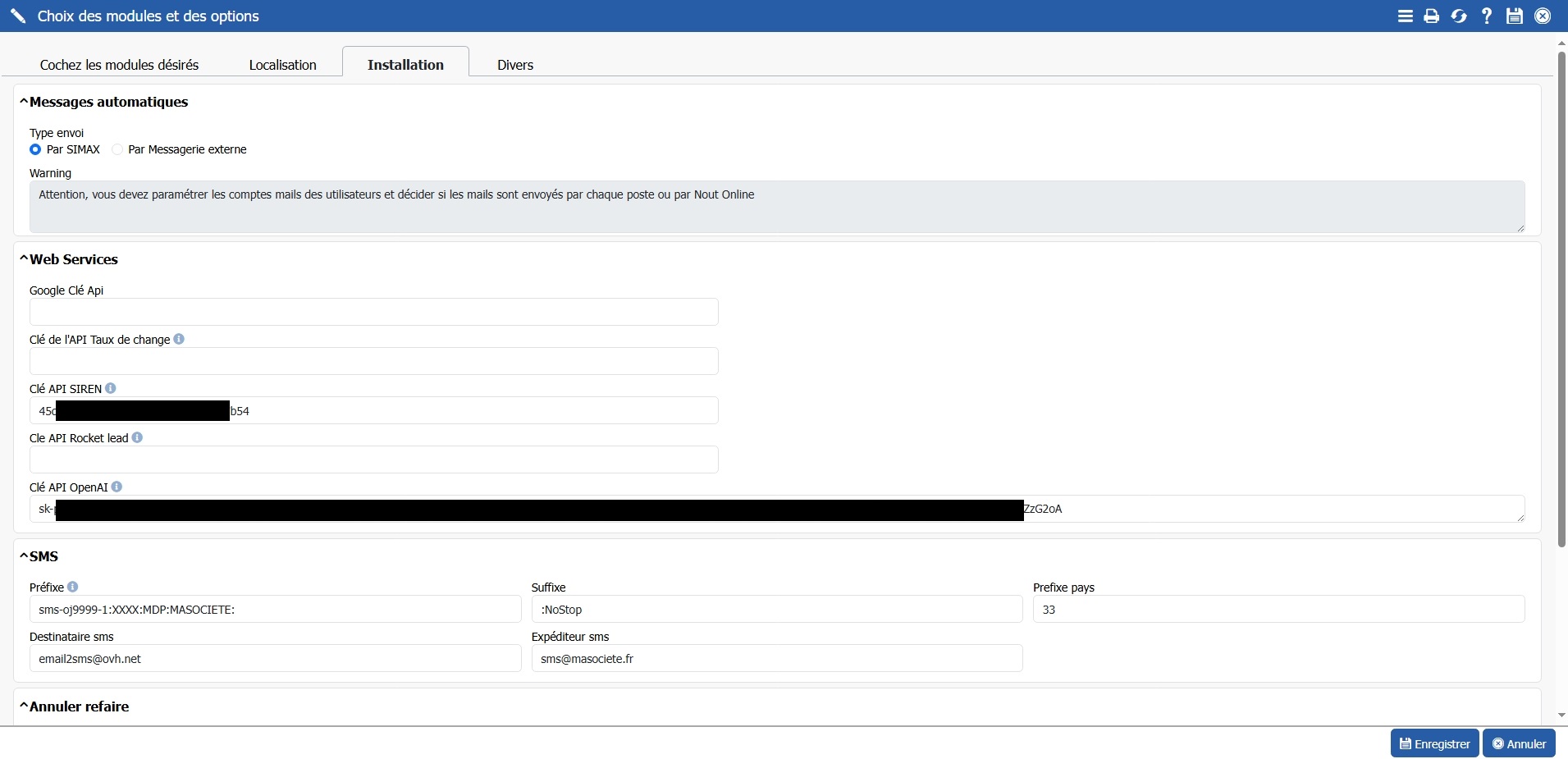Open help with the question mark icon
Viewport: 1568px width, 759px height.
(1487, 16)
